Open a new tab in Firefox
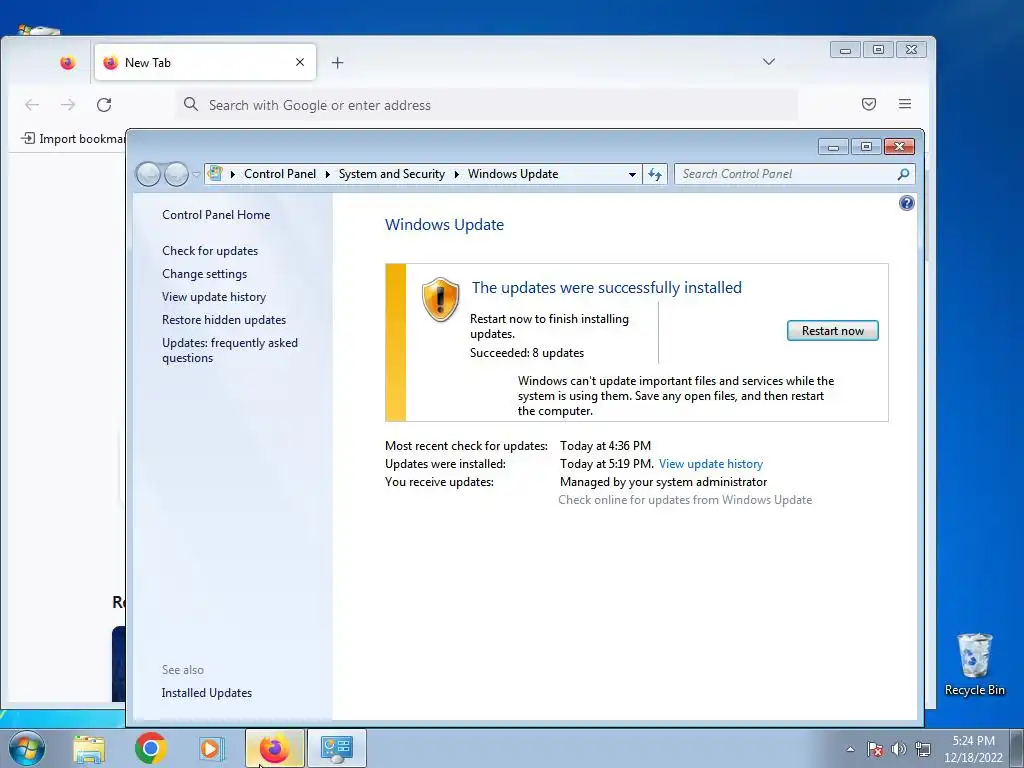 [x=337, y=63]
